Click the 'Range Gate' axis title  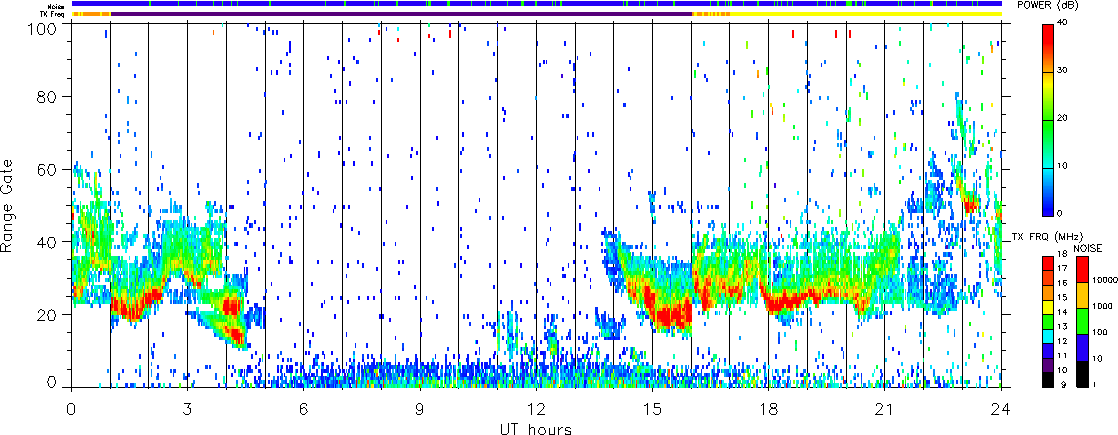coord(8,206)
